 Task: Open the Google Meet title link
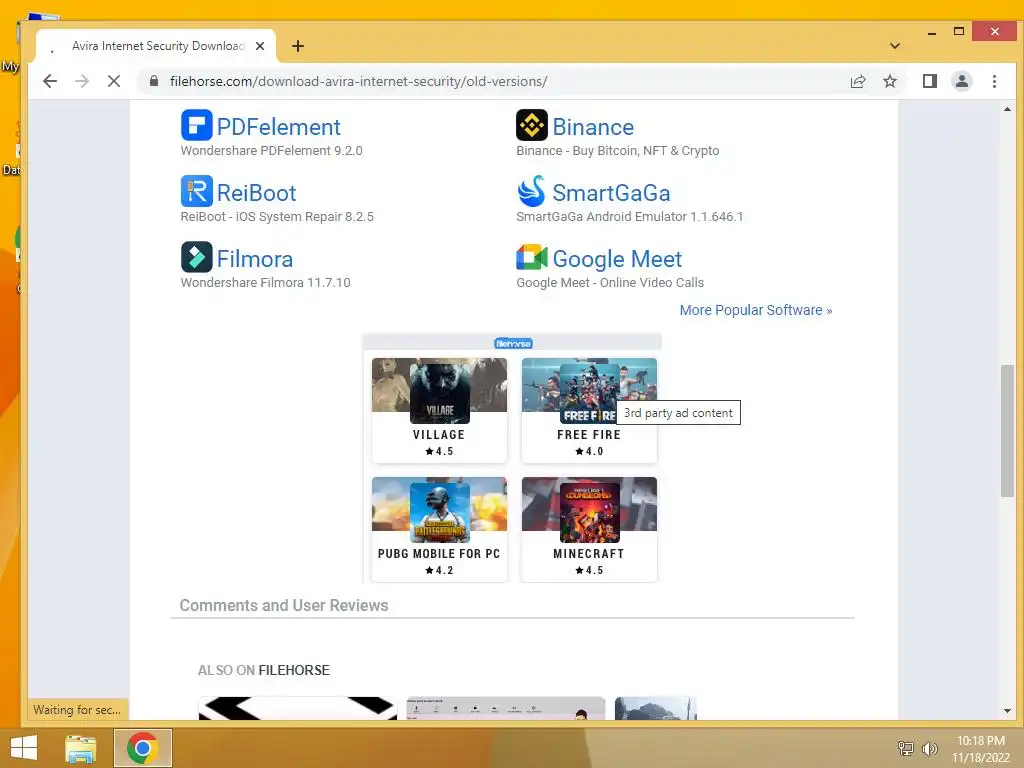tap(617, 259)
